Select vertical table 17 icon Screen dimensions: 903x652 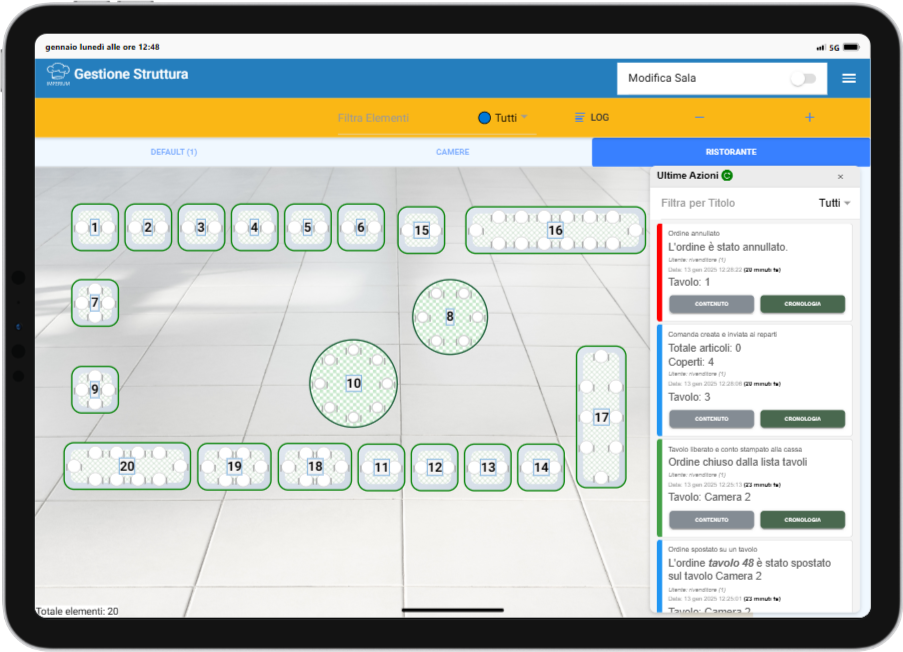click(x=601, y=417)
